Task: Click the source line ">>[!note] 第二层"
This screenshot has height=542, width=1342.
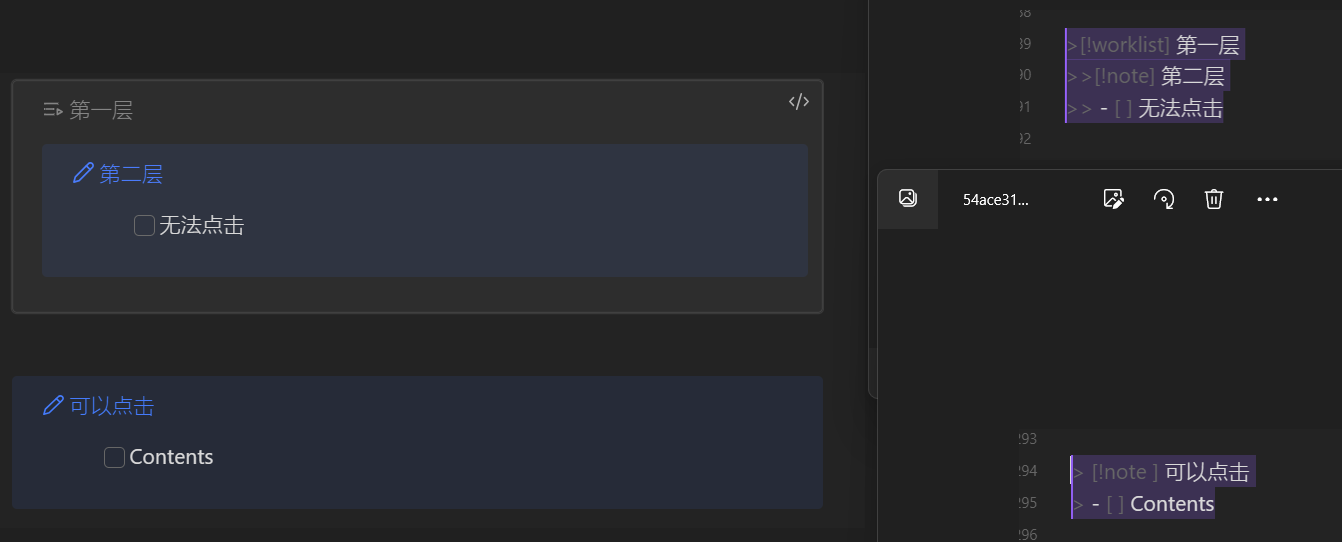Action: click(1148, 75)
